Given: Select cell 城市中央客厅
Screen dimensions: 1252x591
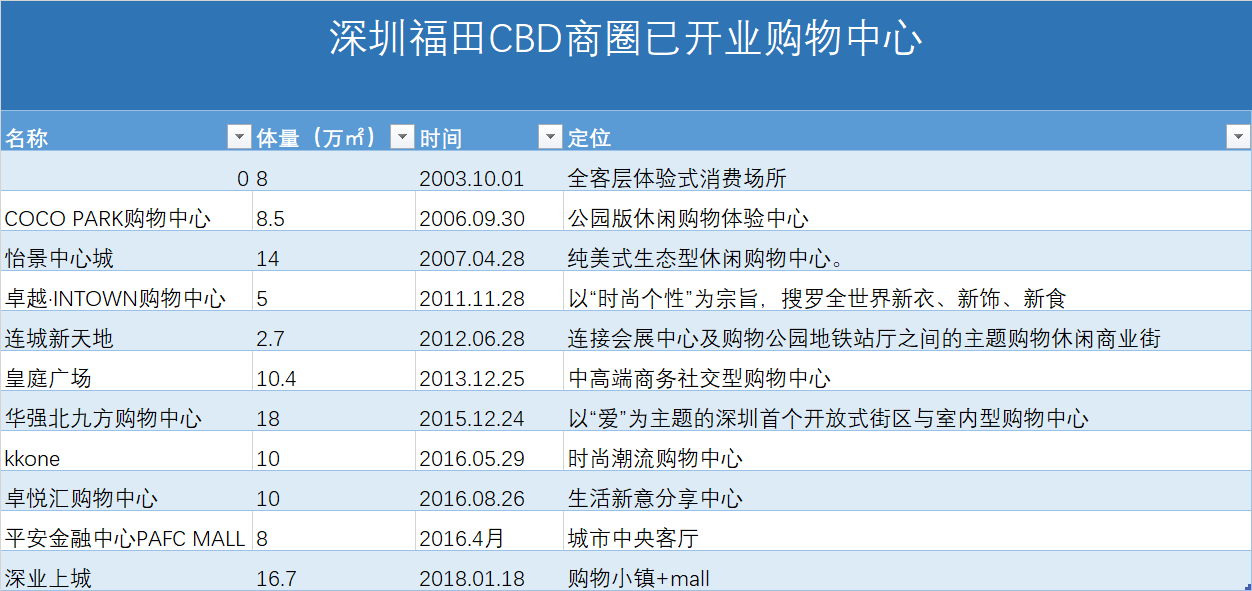Looking at the screenshot, I should point(907,531).
